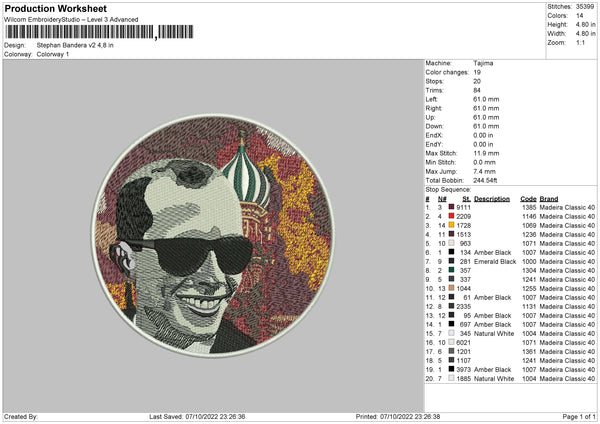Click the Stops value '20'

(477, 81)
